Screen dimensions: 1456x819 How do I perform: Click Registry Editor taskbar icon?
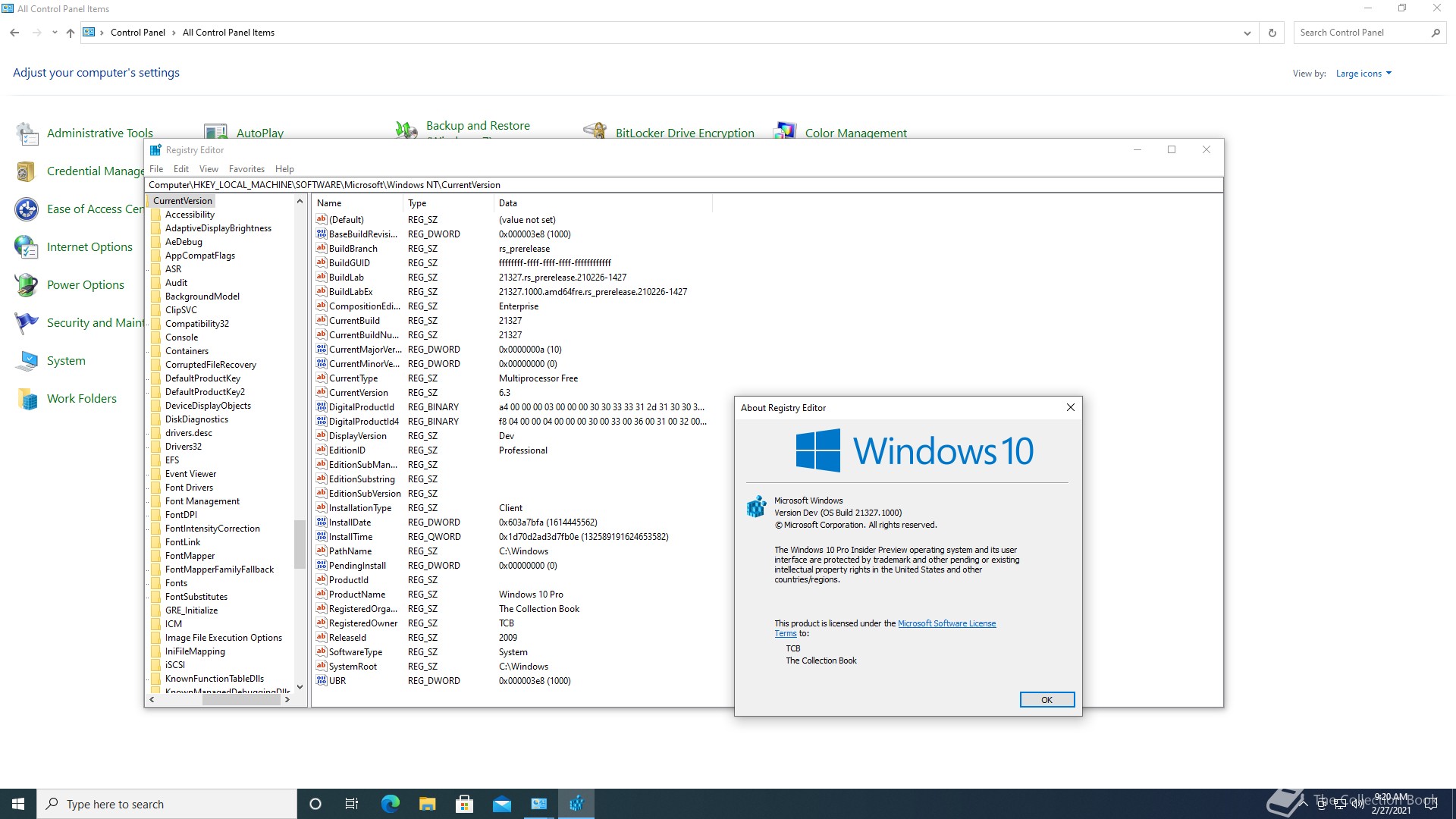coord(576,804)
